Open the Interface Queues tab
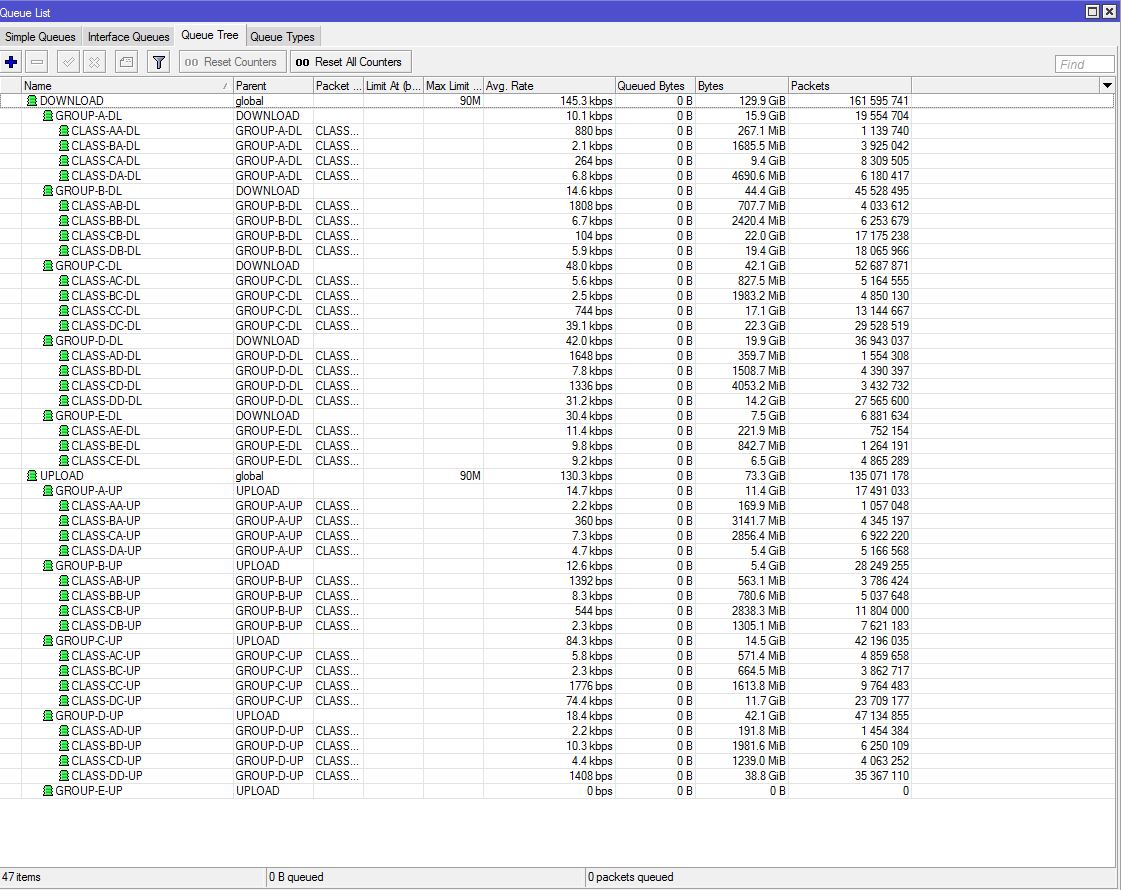This screenshot has height=890, width=1121. [x=128, y=37]
